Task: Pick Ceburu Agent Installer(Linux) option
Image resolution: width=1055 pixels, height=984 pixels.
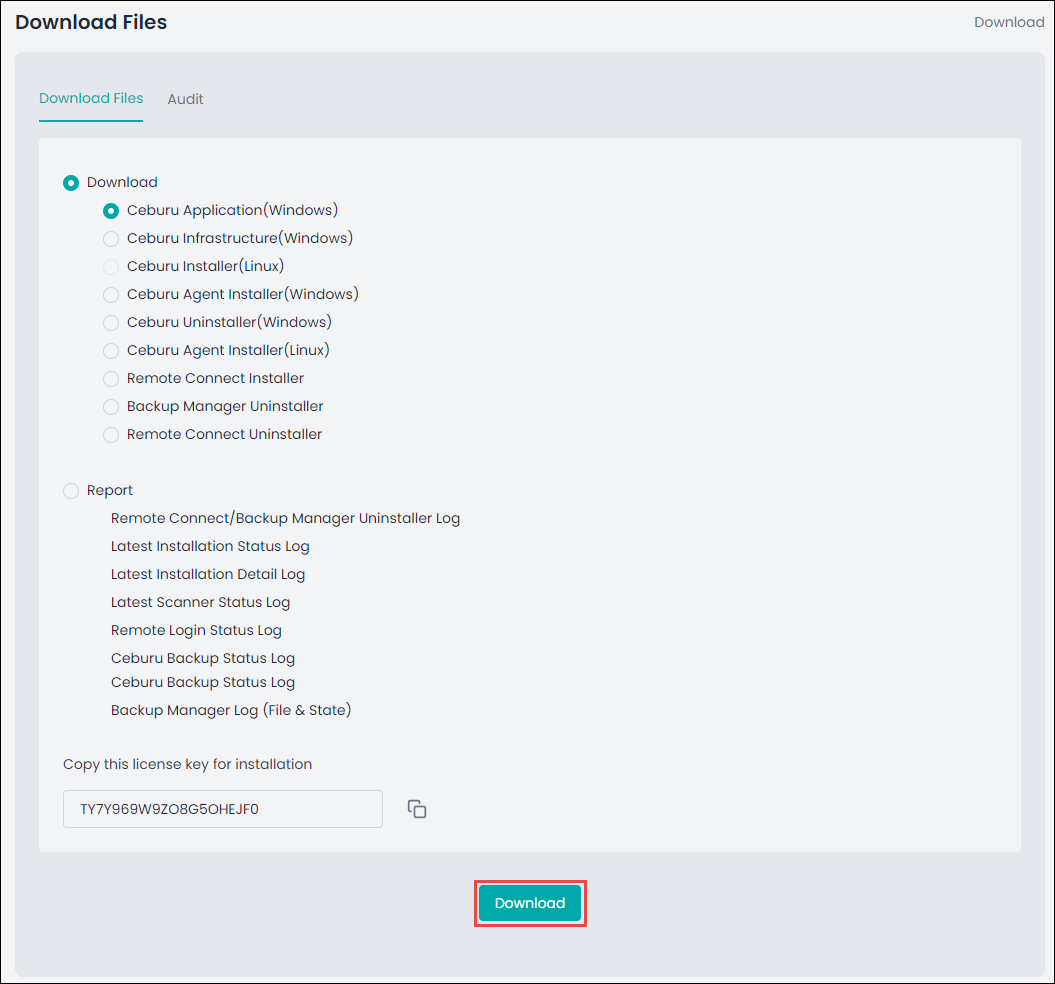Action: point(111,351)
